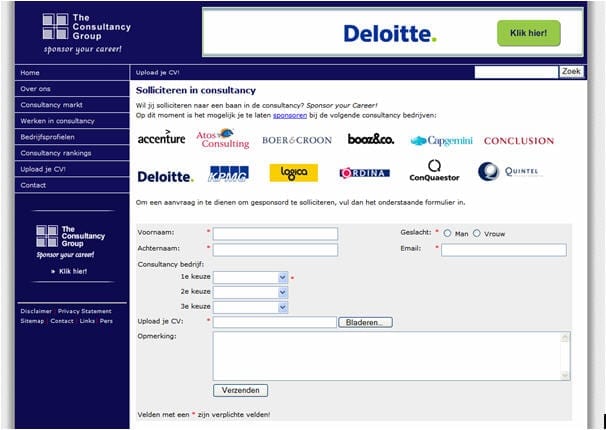Click the search box next to Zoek
This screenshot has width=606, height=430.
tap(516, 72)
